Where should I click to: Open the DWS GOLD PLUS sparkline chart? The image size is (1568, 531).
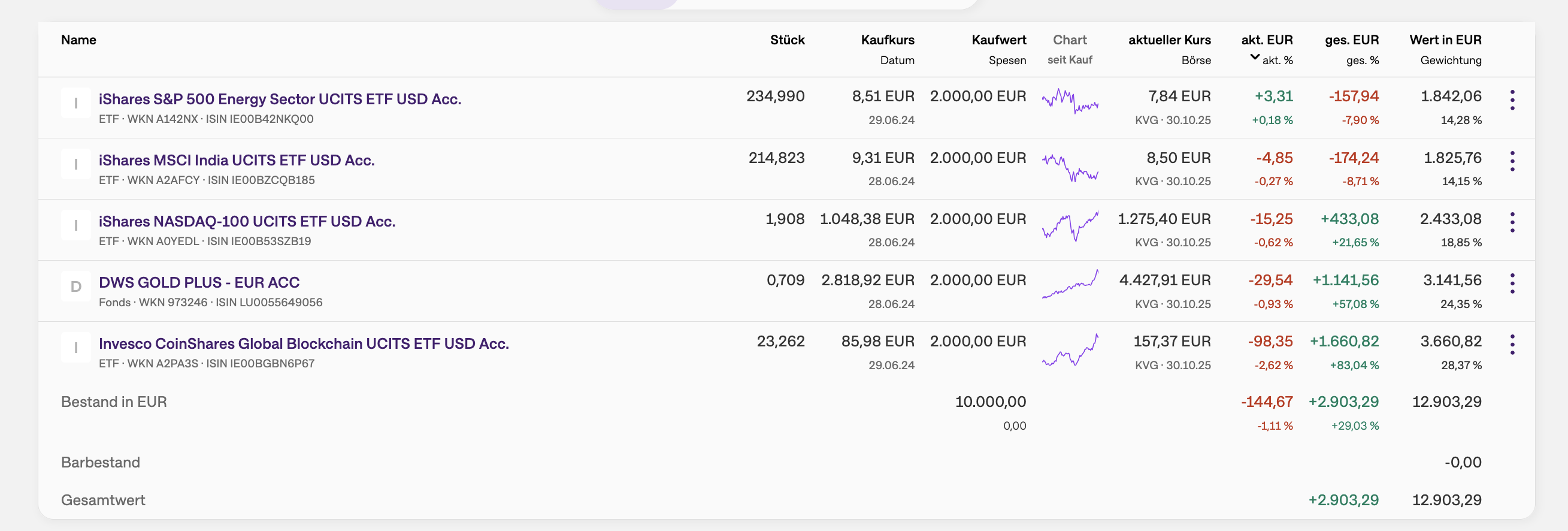[1070, 284]
